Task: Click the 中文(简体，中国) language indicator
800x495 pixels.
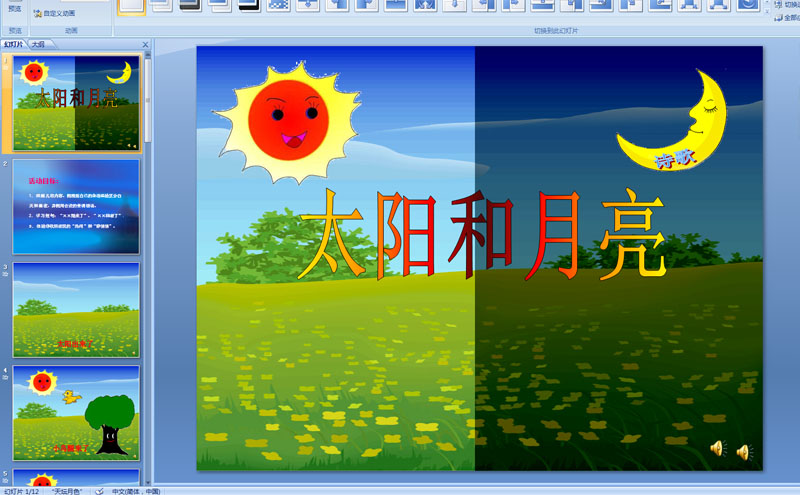Action: pyautogui.click(x=136, y=491)
